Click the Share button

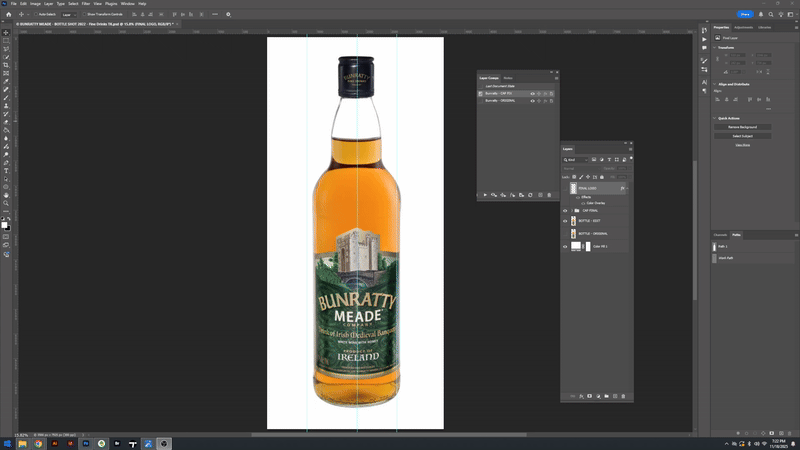pos(745,14)
